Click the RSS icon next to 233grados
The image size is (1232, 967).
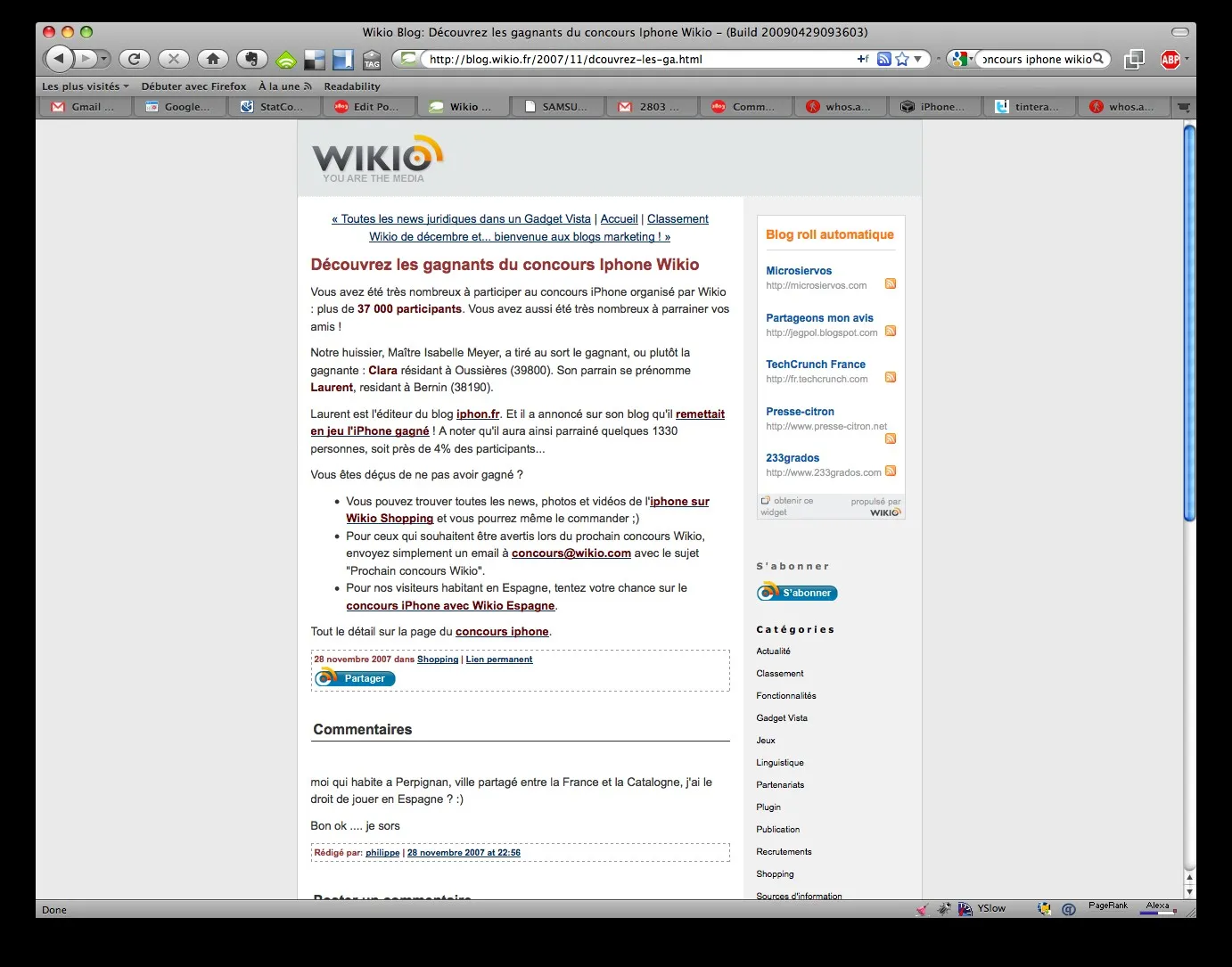(x=890, y=471)
